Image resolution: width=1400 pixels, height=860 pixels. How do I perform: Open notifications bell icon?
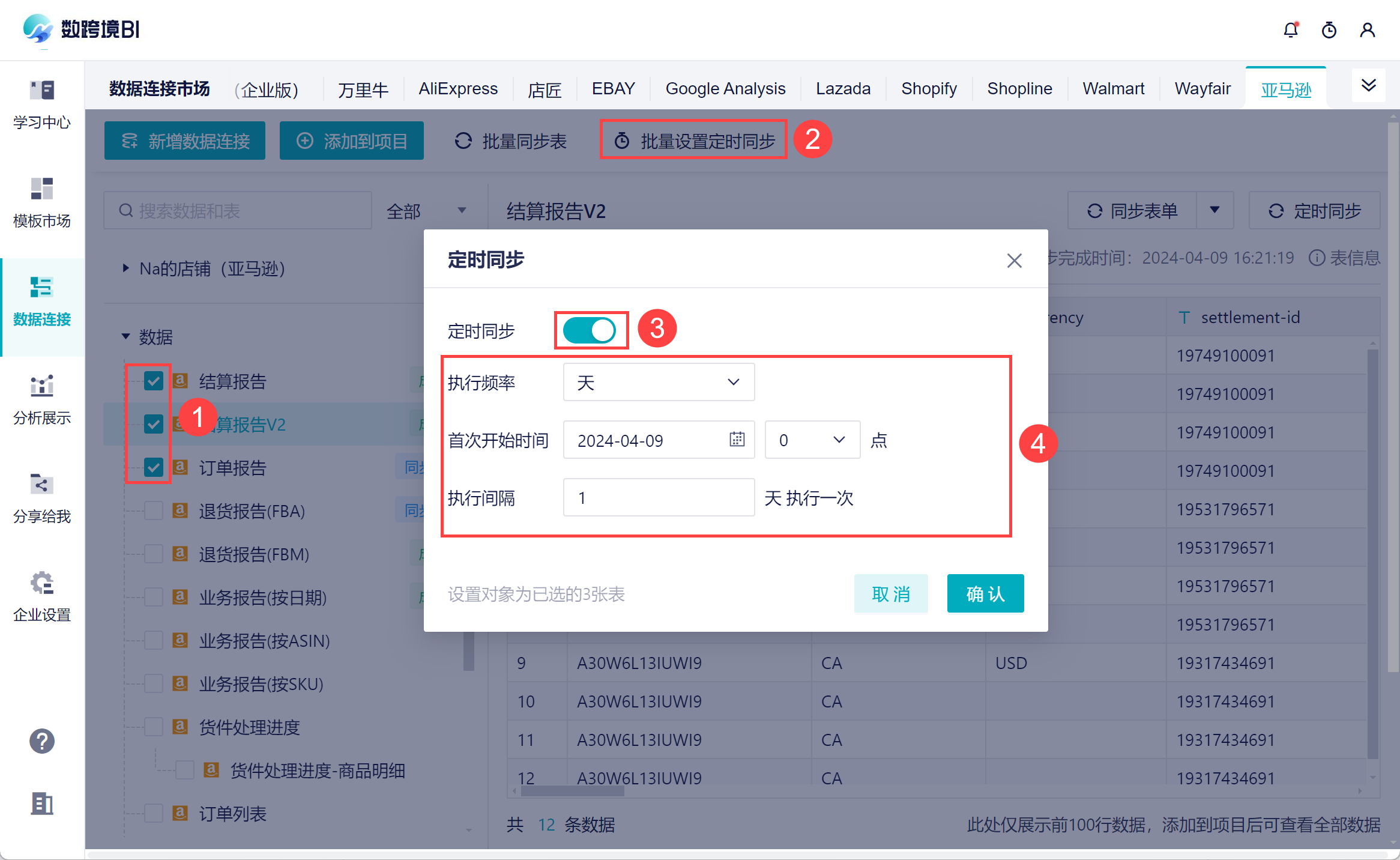coord(1290,30)
